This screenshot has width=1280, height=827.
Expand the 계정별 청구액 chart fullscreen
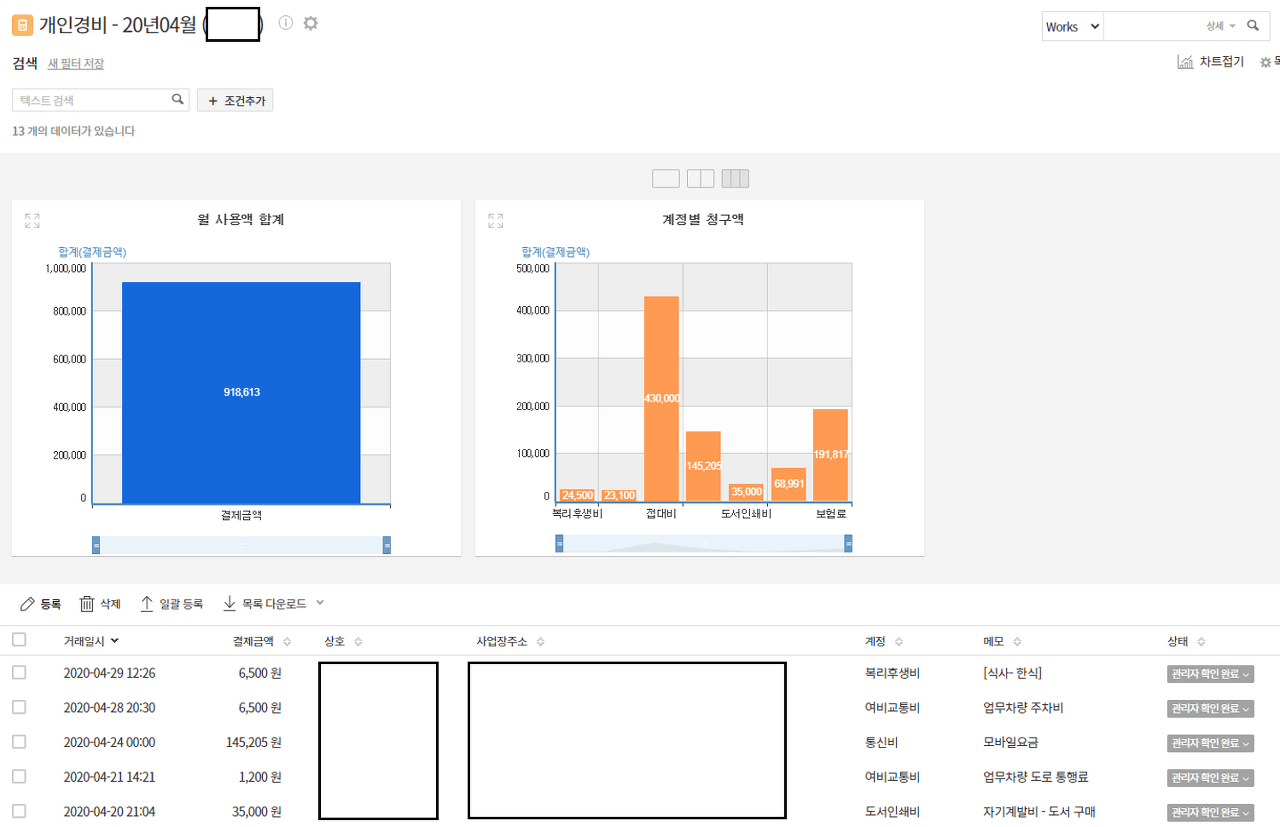coord(496,220)
